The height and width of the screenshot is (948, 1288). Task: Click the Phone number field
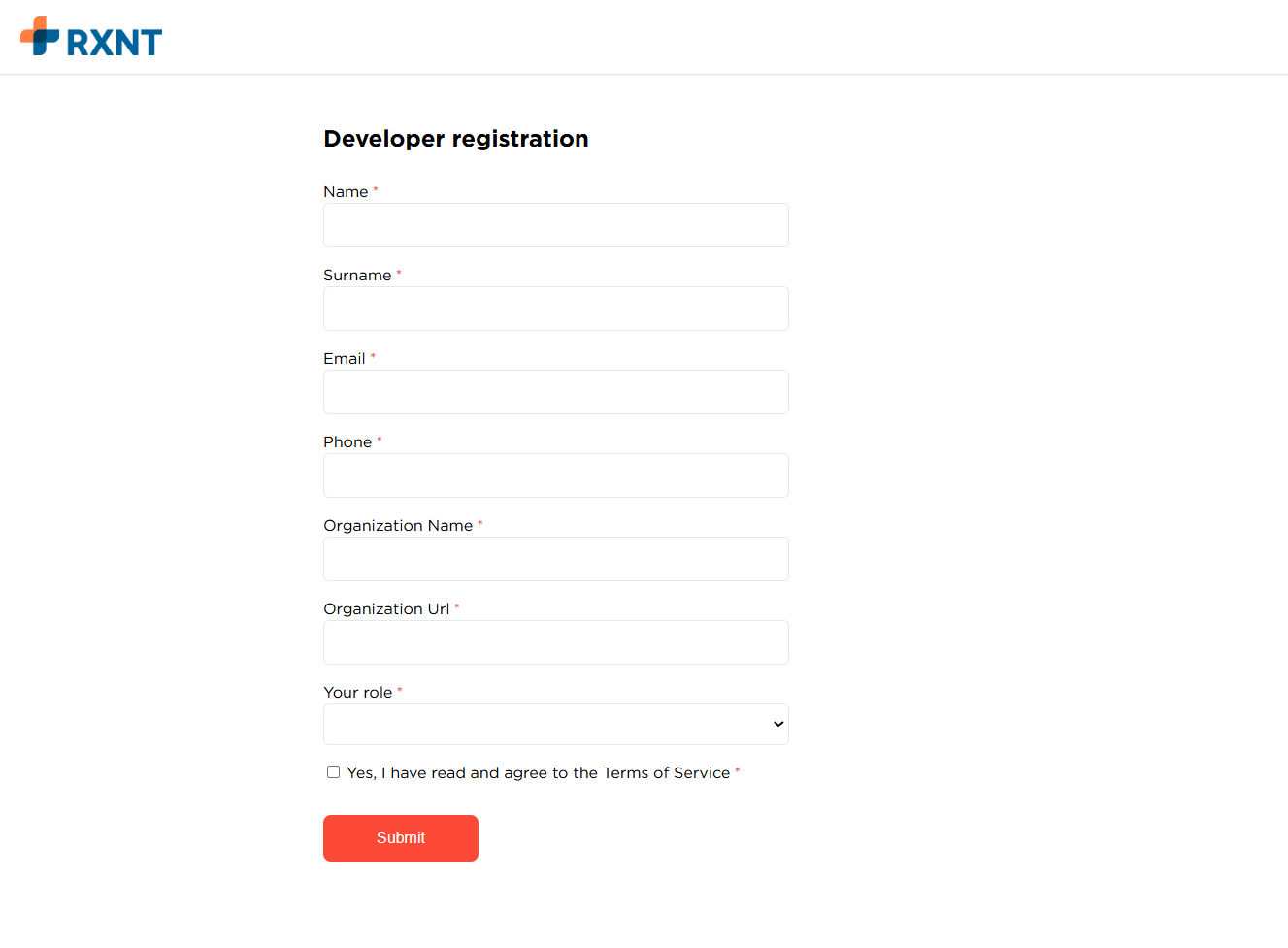tap(555, 475)
